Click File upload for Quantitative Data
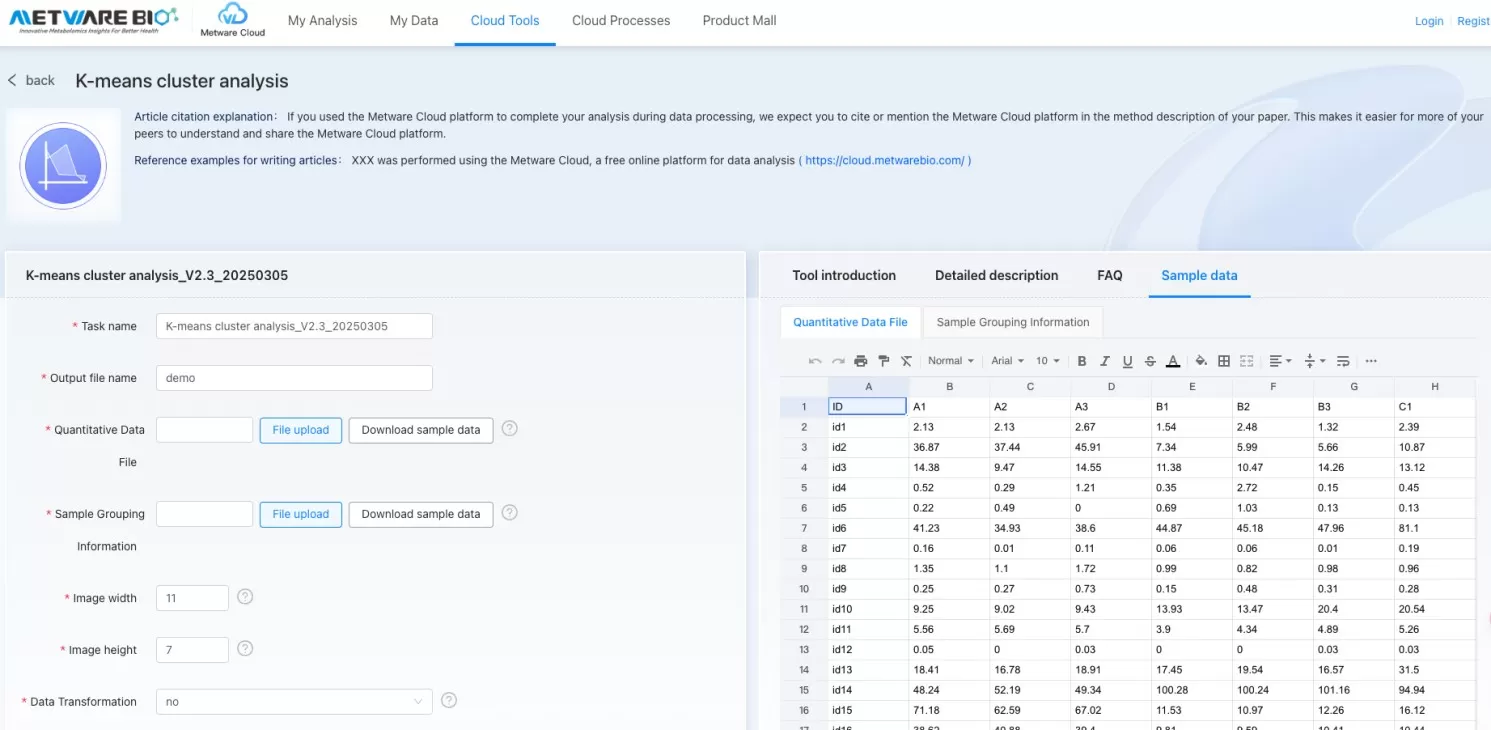This screenshot has width=1491, height=730. [300, 429]
